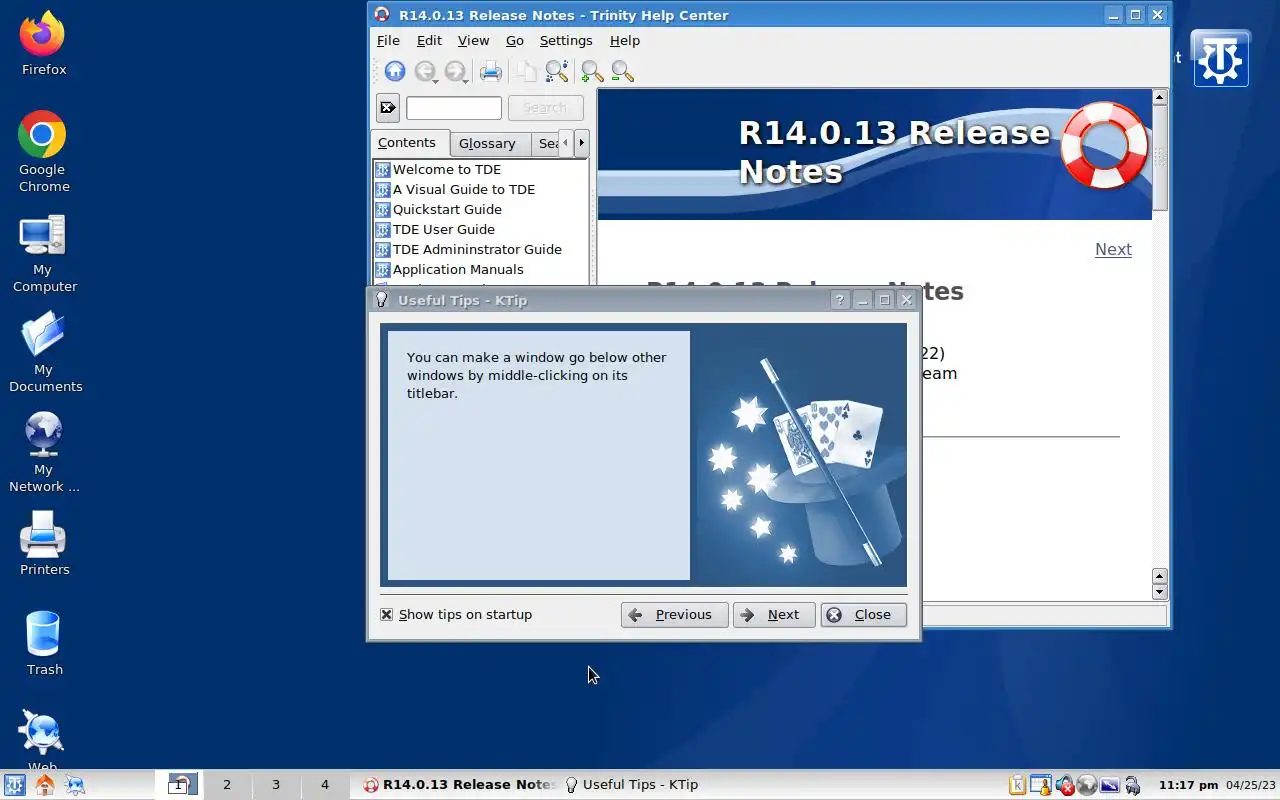Screen dimensions: 1280x800
Task: Zoom in the help text
Action: (x=592, y=71)
